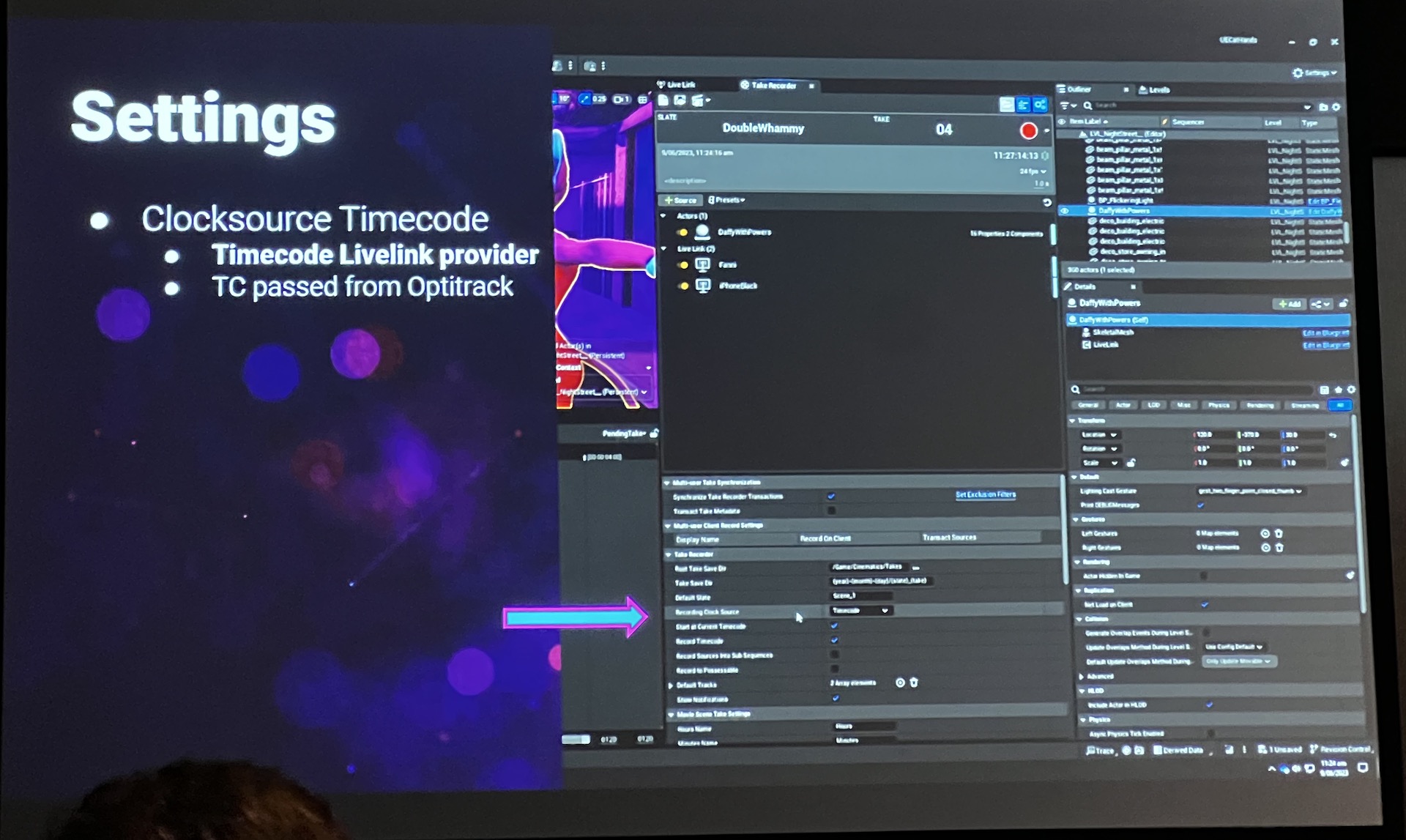1406x840 pixels.
Task: Start recording with the red record button
Action: coord(1028,130)
